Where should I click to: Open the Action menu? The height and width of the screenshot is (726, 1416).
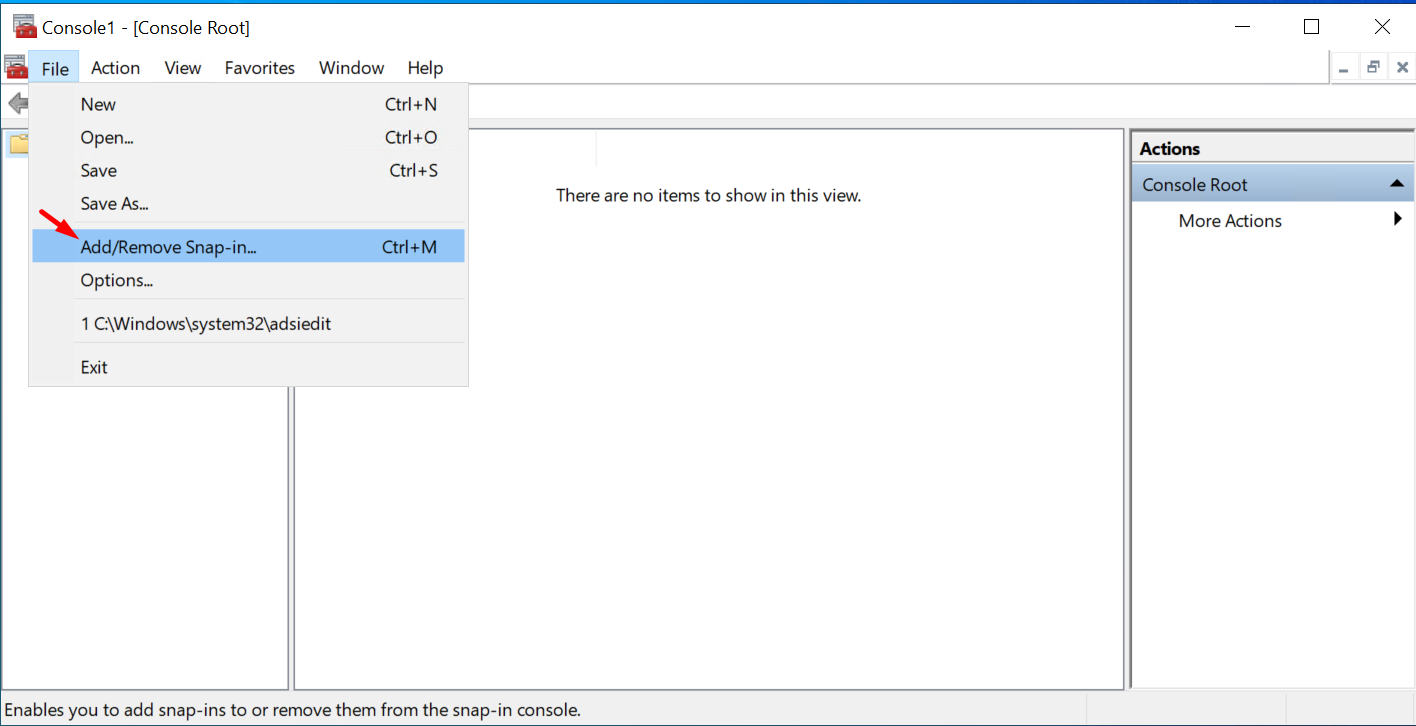(115, 68)
